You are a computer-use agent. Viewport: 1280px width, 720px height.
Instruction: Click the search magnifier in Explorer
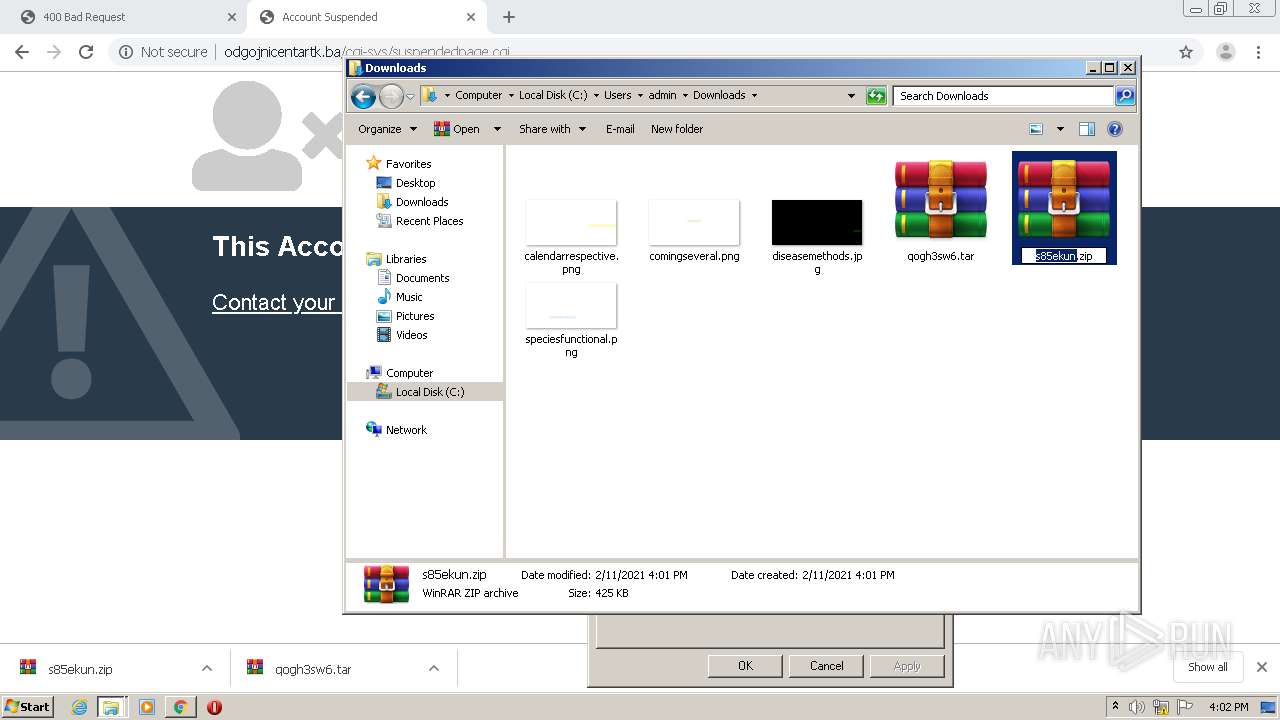pyautogui.click(x=1125, y=96)
